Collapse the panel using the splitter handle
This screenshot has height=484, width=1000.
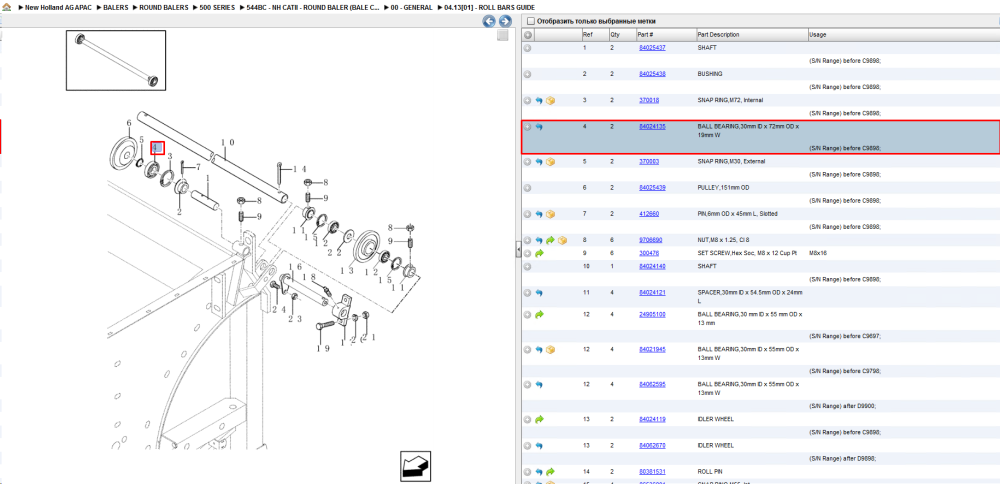point(517,251)
